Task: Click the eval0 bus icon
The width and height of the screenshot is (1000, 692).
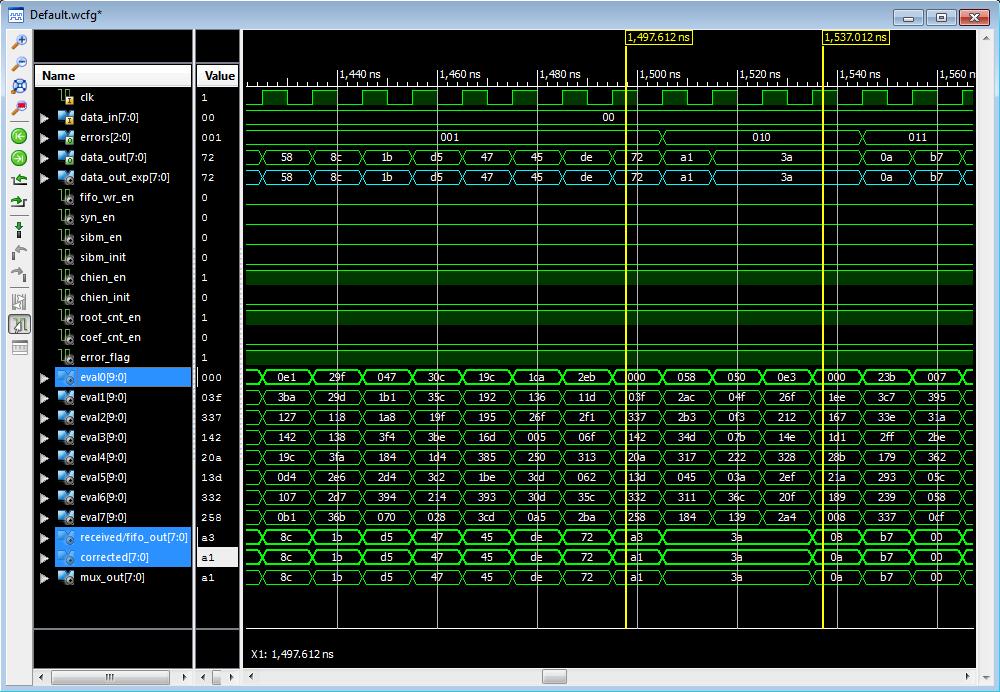Action: click(x=66, y=378)
